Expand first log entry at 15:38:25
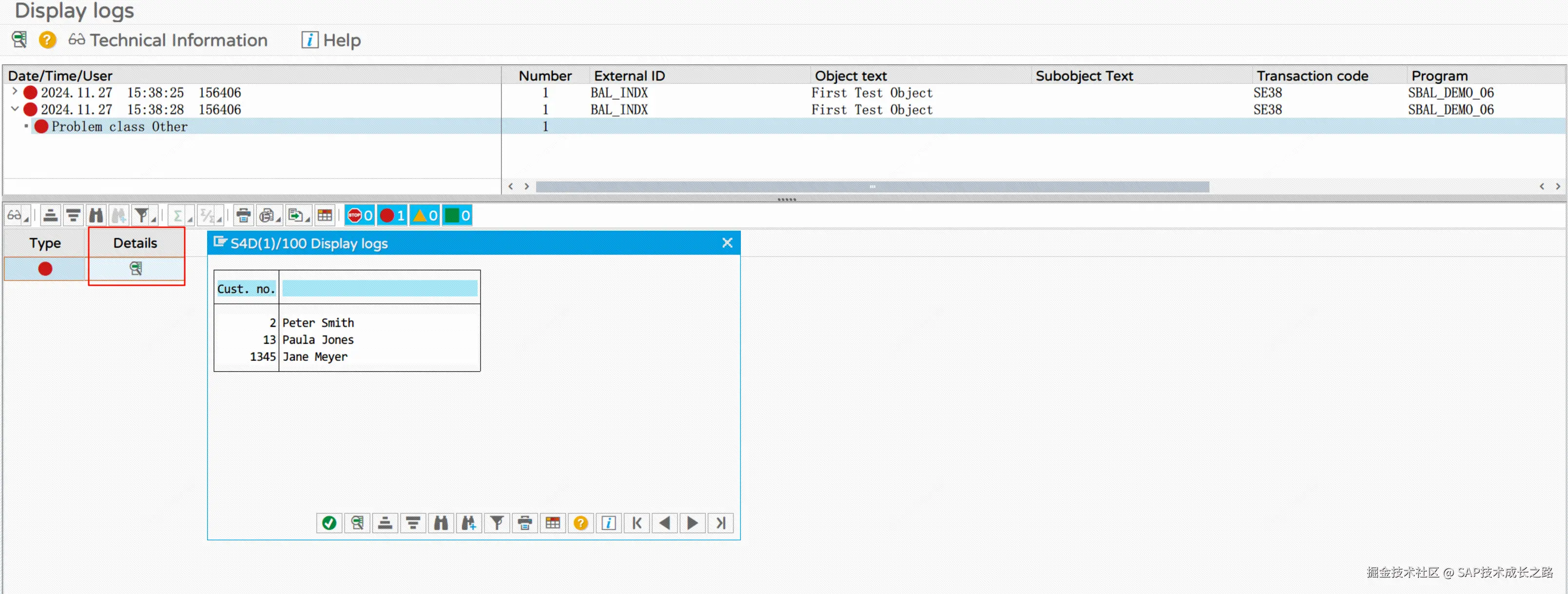The width and height of the screenshot is (1568, 594). coord(15,92)
